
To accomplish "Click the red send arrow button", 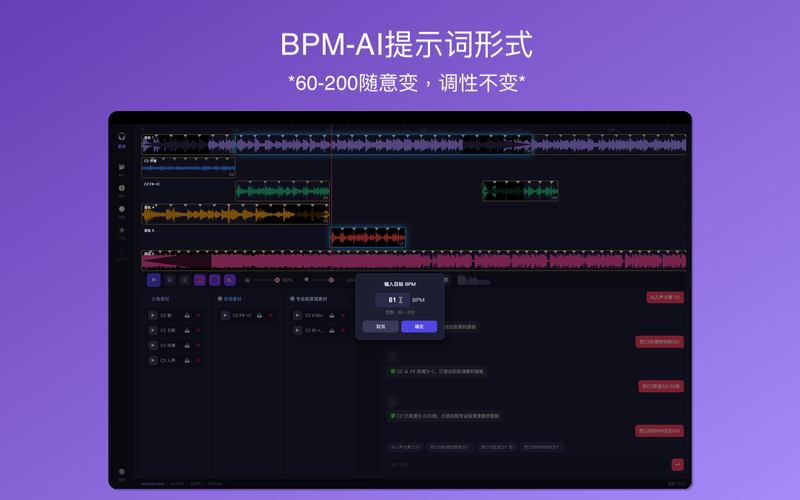I will [677, 464].
